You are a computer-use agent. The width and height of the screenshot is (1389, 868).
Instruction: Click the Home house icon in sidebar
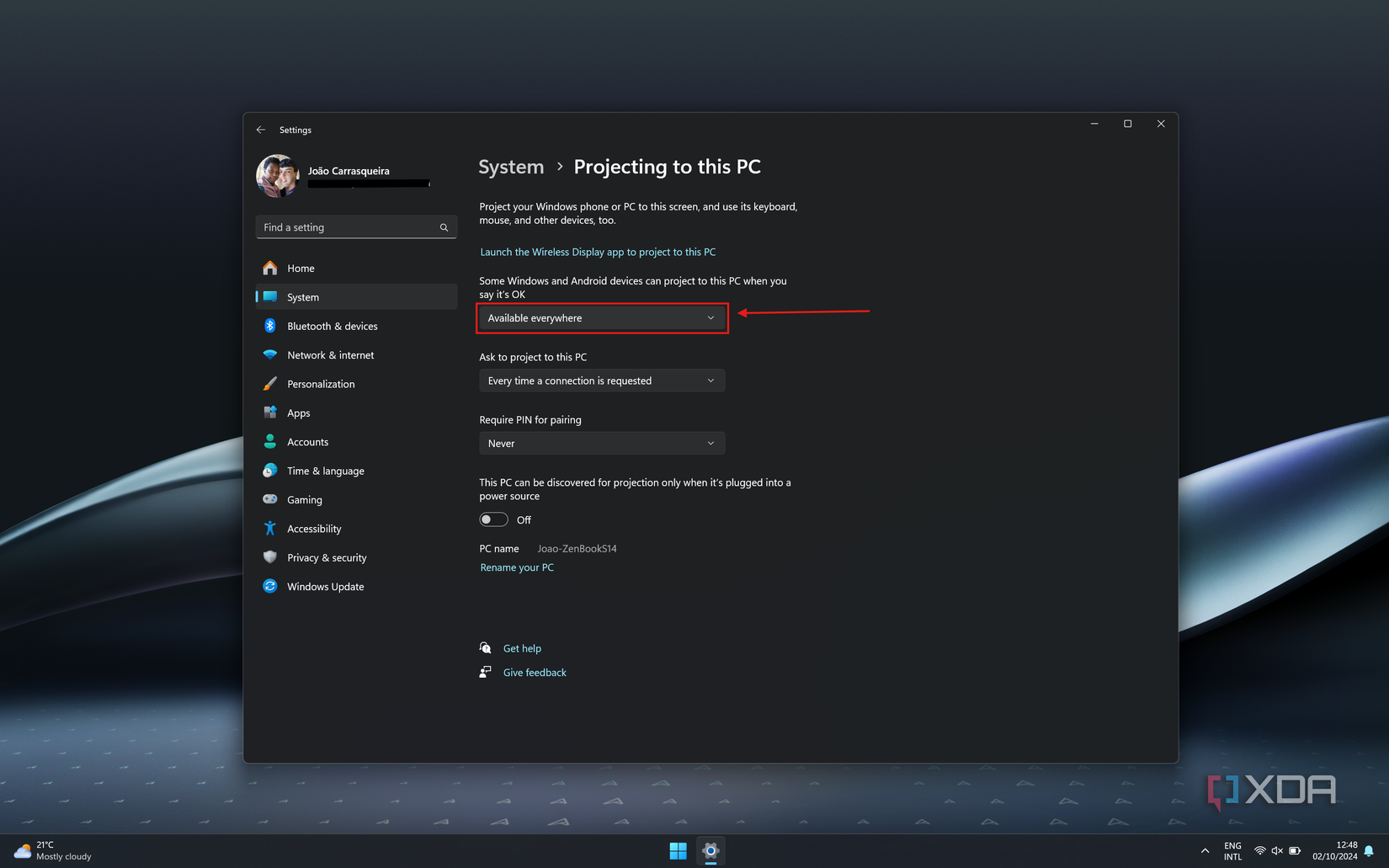pyautogui.click(x=269, y=268)
